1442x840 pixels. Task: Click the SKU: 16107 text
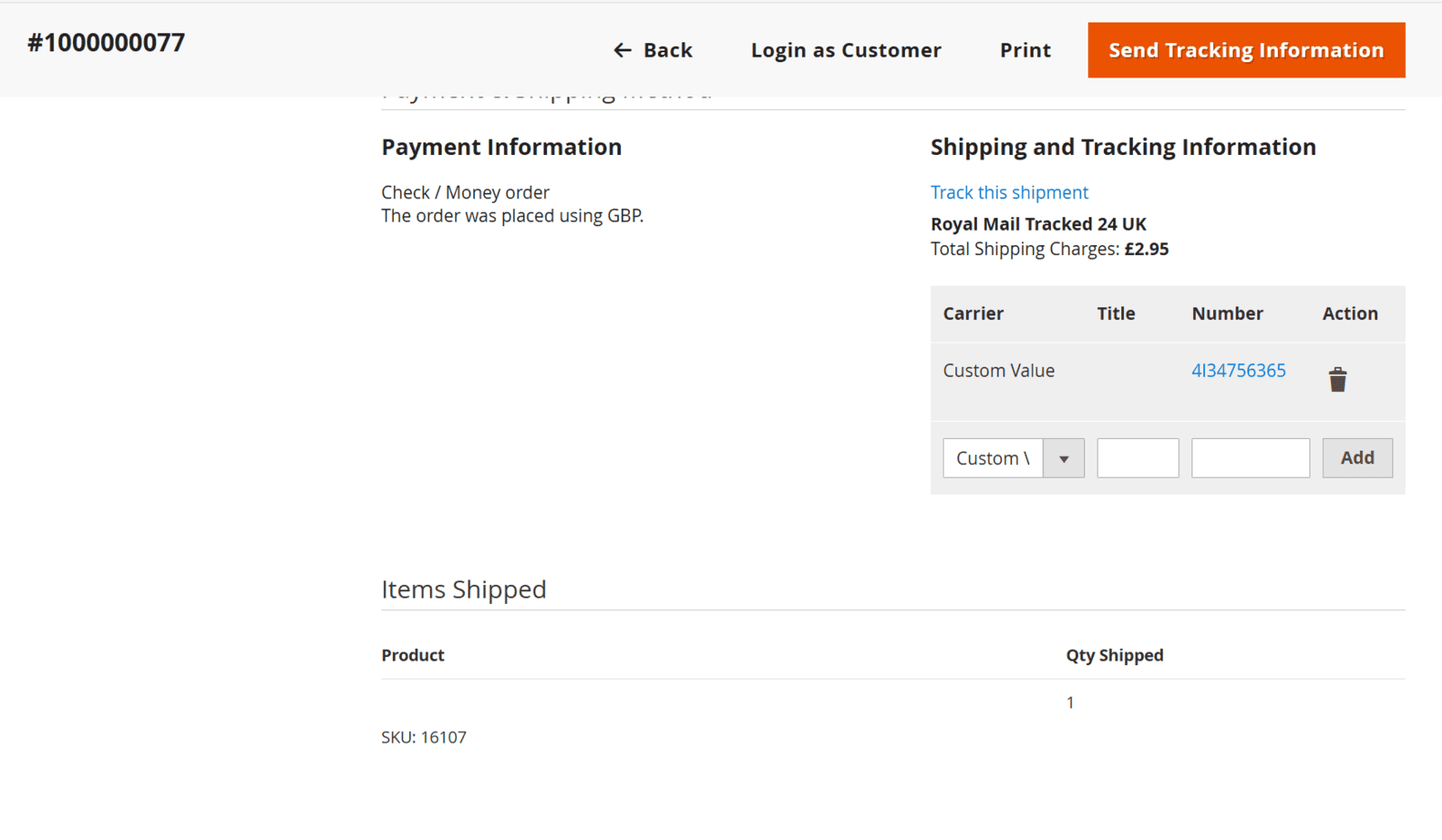click(x=424, y=737)
